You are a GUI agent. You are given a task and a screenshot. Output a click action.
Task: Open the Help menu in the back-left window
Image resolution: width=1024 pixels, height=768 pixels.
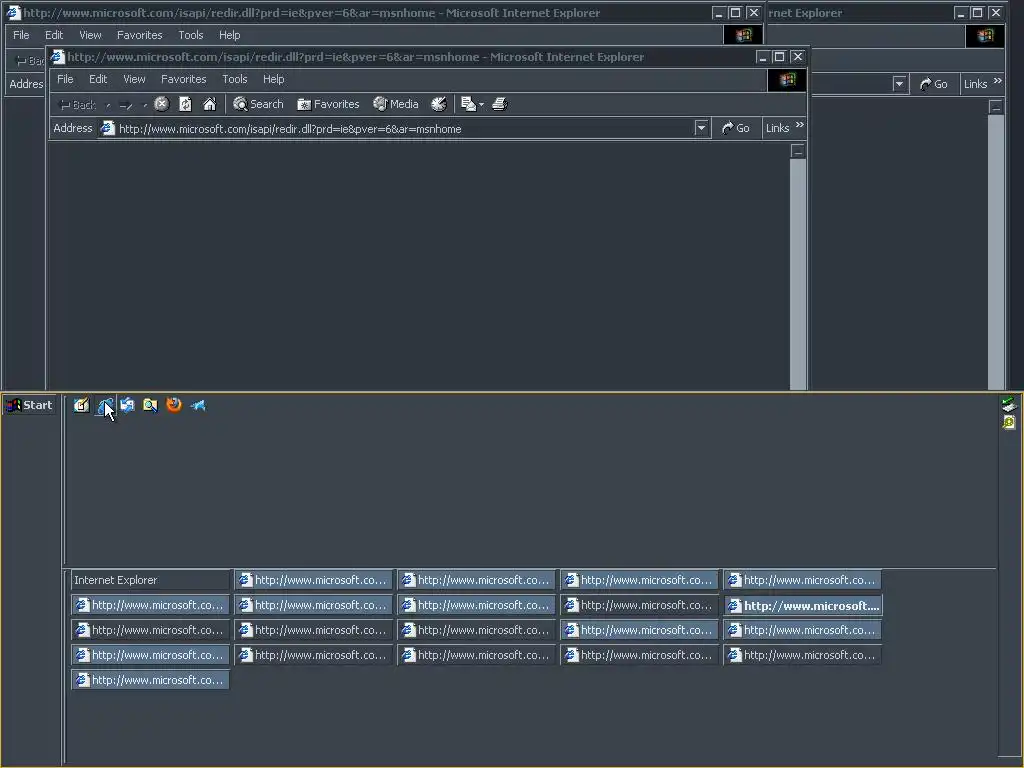[229, 35]
